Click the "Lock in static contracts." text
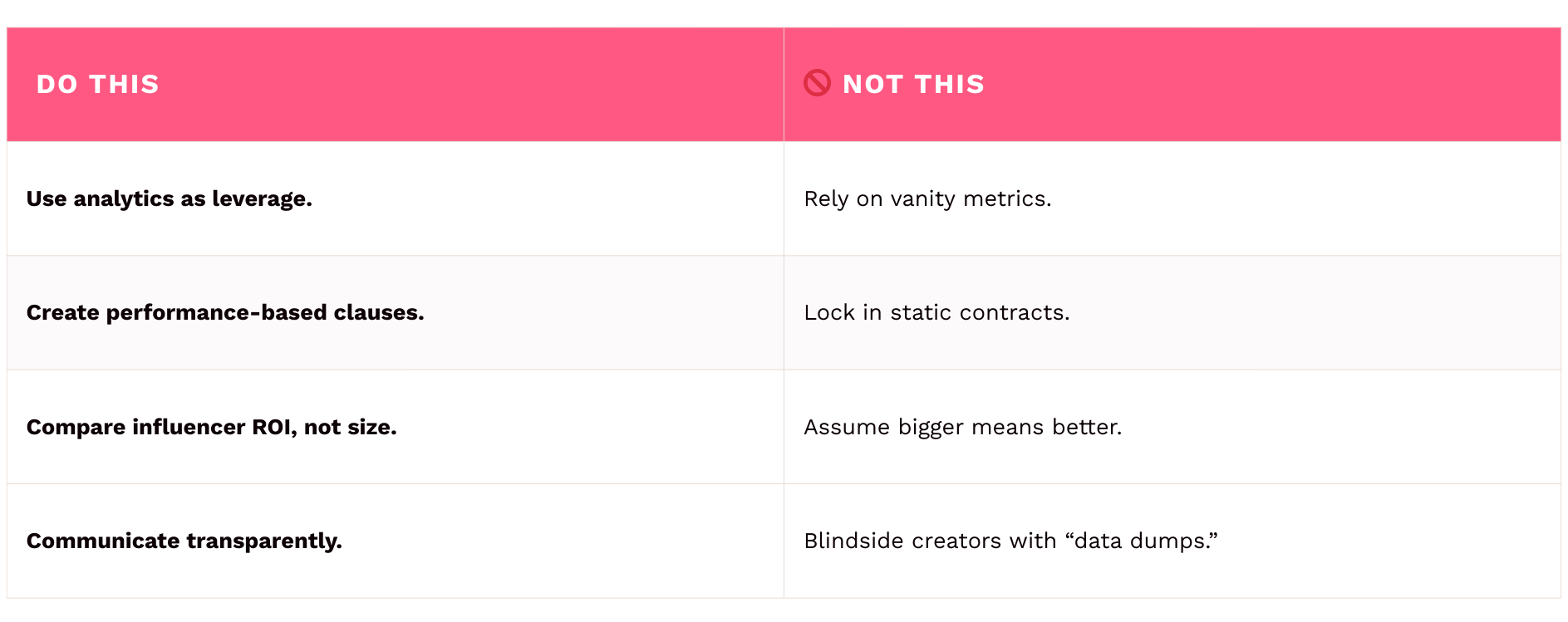 click(936, 312)
